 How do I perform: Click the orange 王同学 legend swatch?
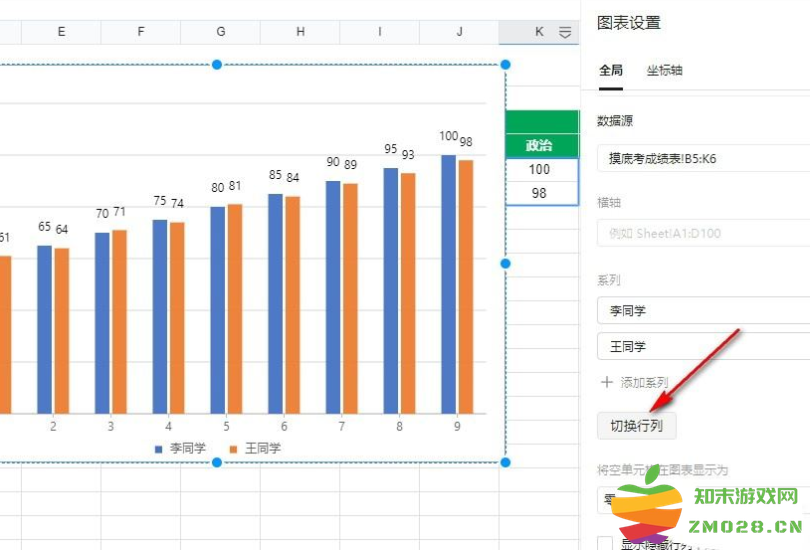click(x=233, y=449)
